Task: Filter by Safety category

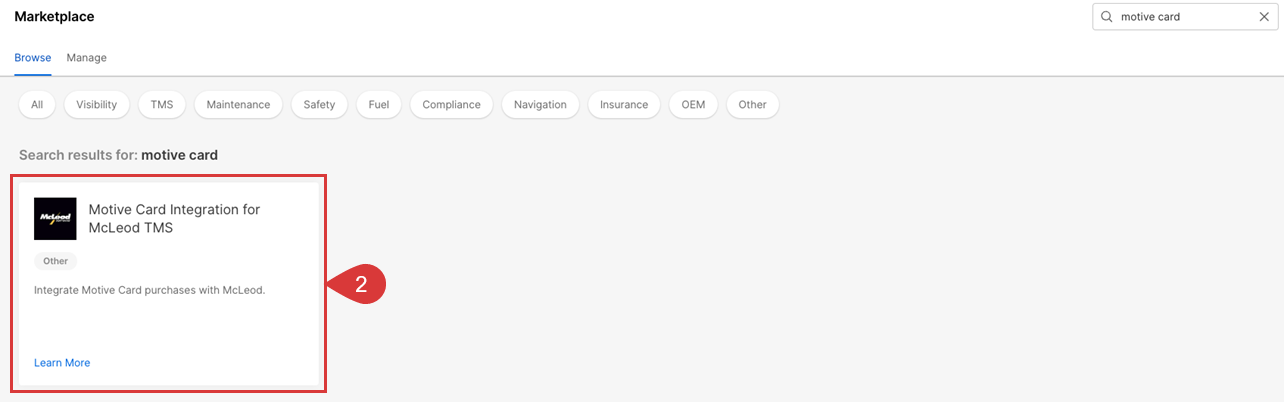Action: 319,104
